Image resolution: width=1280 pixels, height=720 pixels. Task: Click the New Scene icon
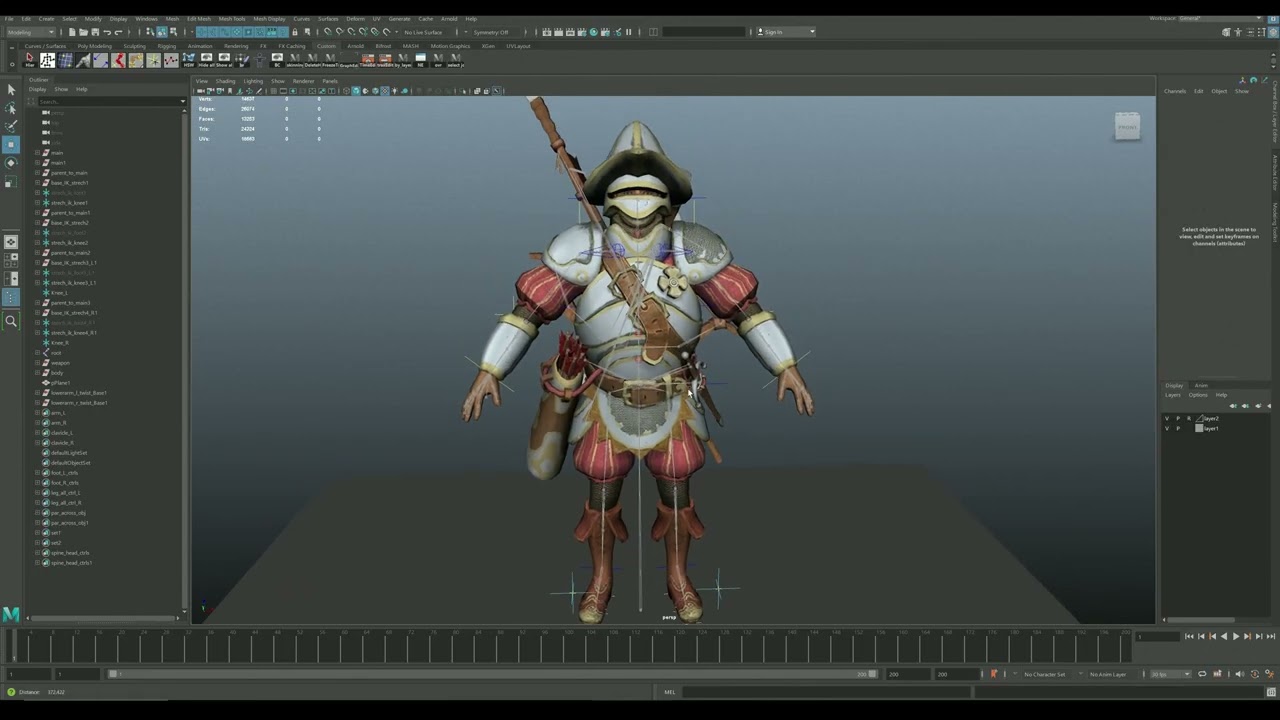point(72,32)
